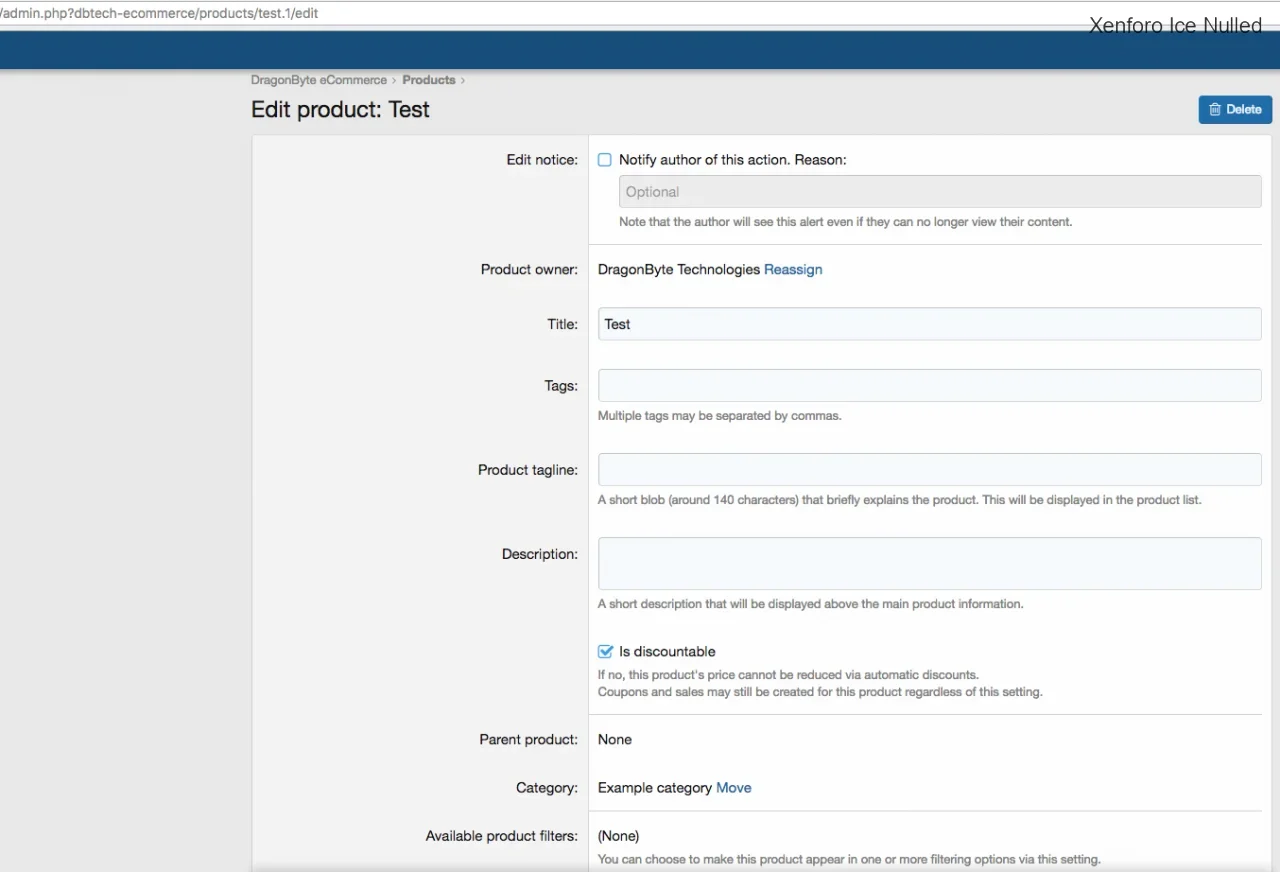Click the Reassign product owner link
This screenshot has height=872, width=1280.
click(x=792, y=270)
